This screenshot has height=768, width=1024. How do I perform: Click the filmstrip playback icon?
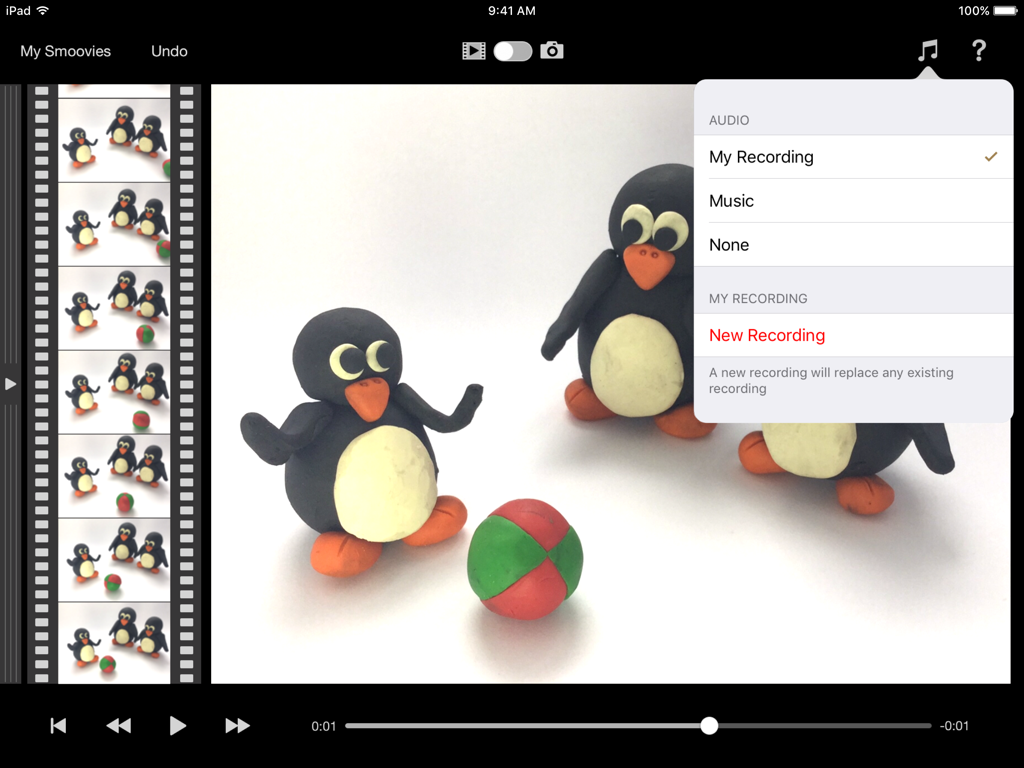(474, 51)
